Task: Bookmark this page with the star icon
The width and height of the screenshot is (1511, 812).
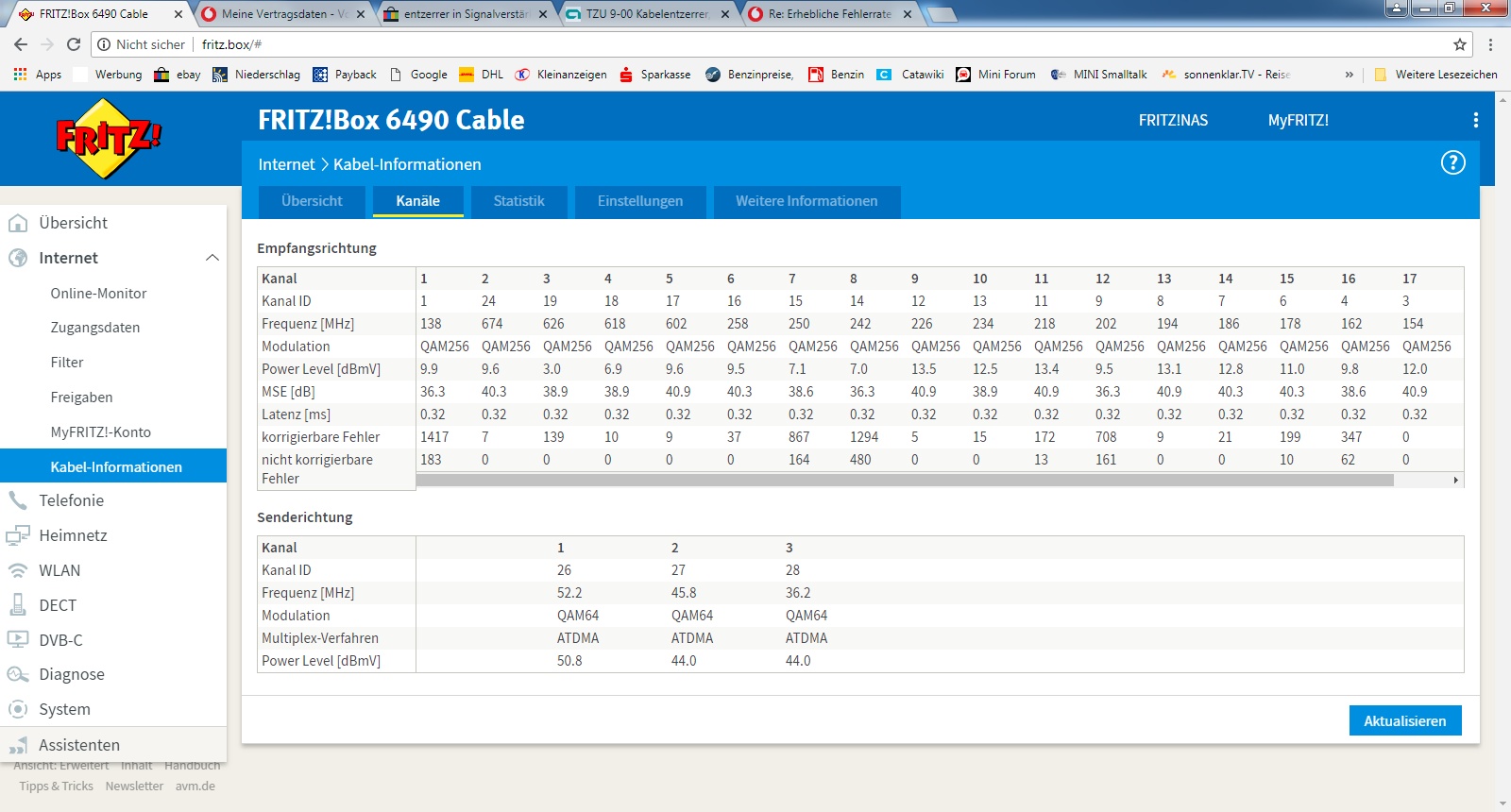Action: tap(1460, 44)
